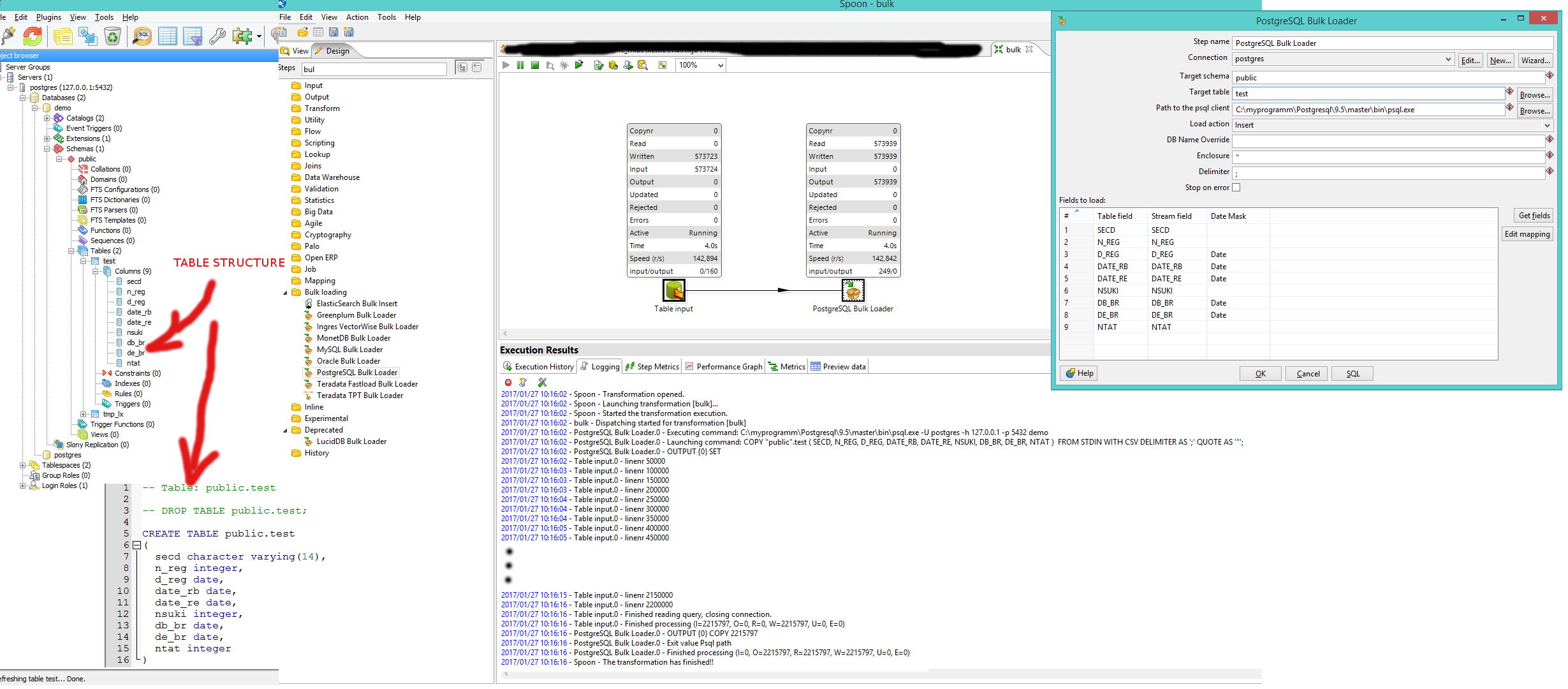Click the pgAdmin refresh icon
The height and width of the screenshot is (689, 1568).
(33, 36)
